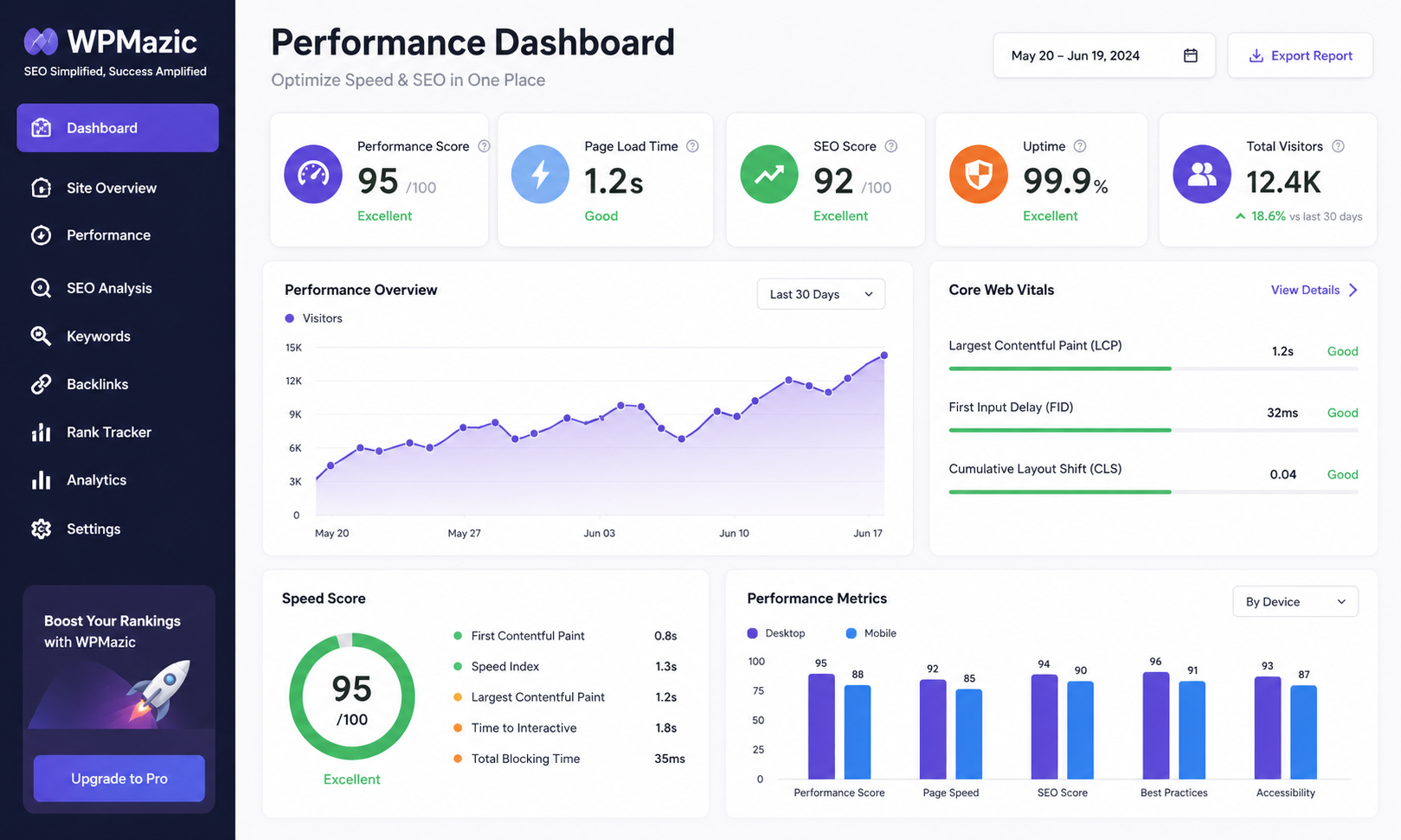Click the Export Report button
Screen dimensions: 1401x840
pyautogui.click(x=1300, y=55)
